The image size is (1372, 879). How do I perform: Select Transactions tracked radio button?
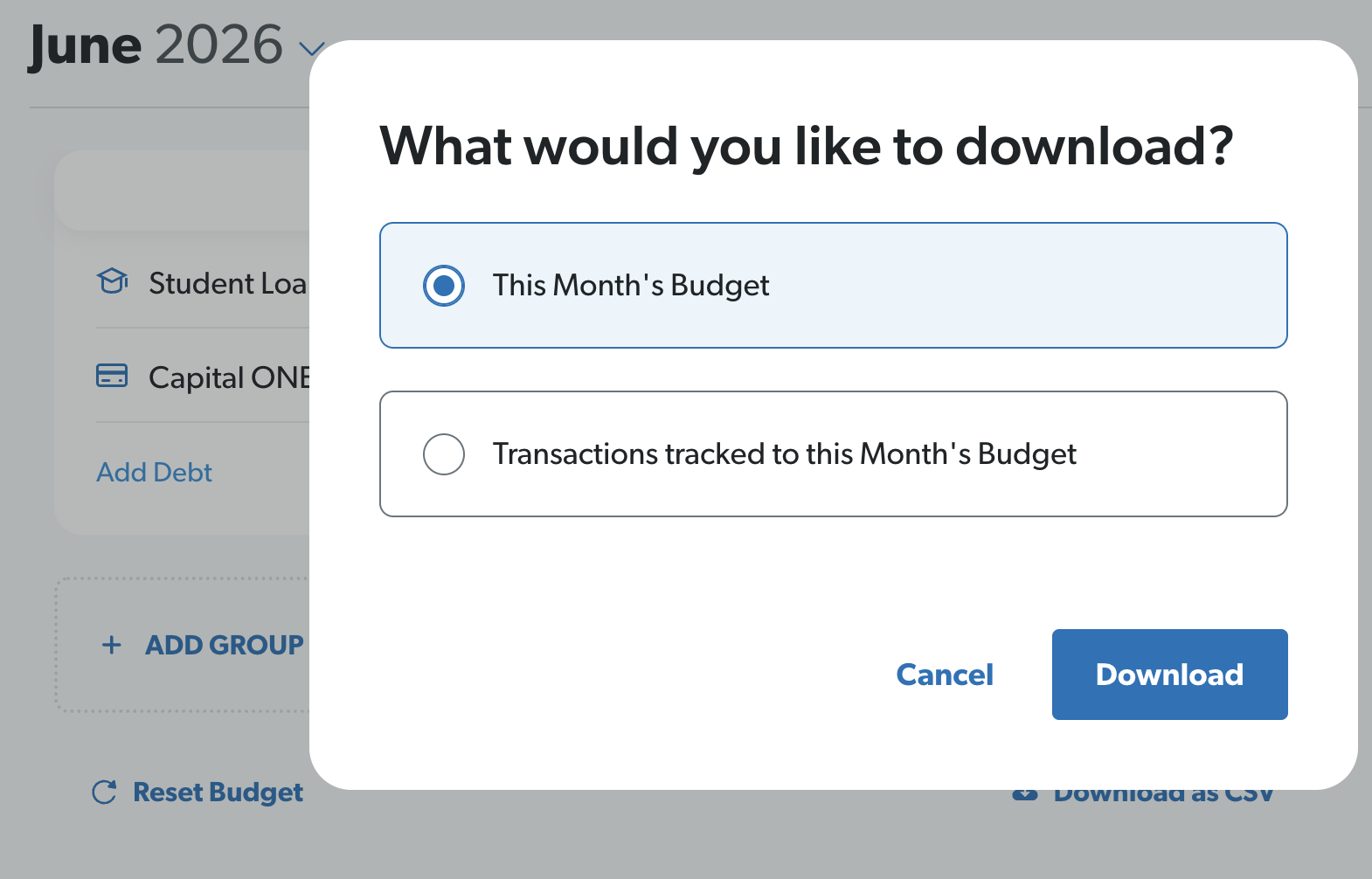point(444,454)
